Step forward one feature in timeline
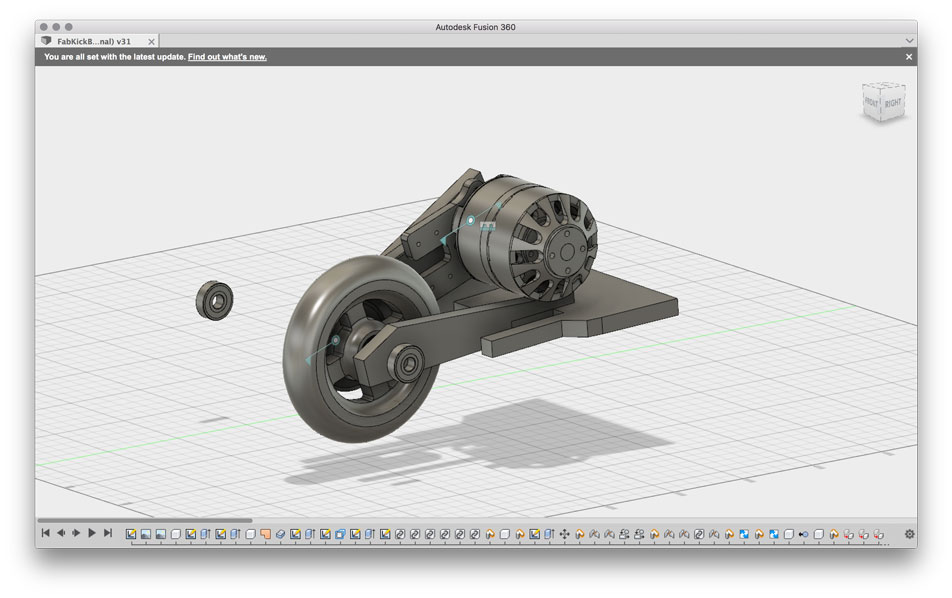 pyautogui.click(x=76, y=533)
